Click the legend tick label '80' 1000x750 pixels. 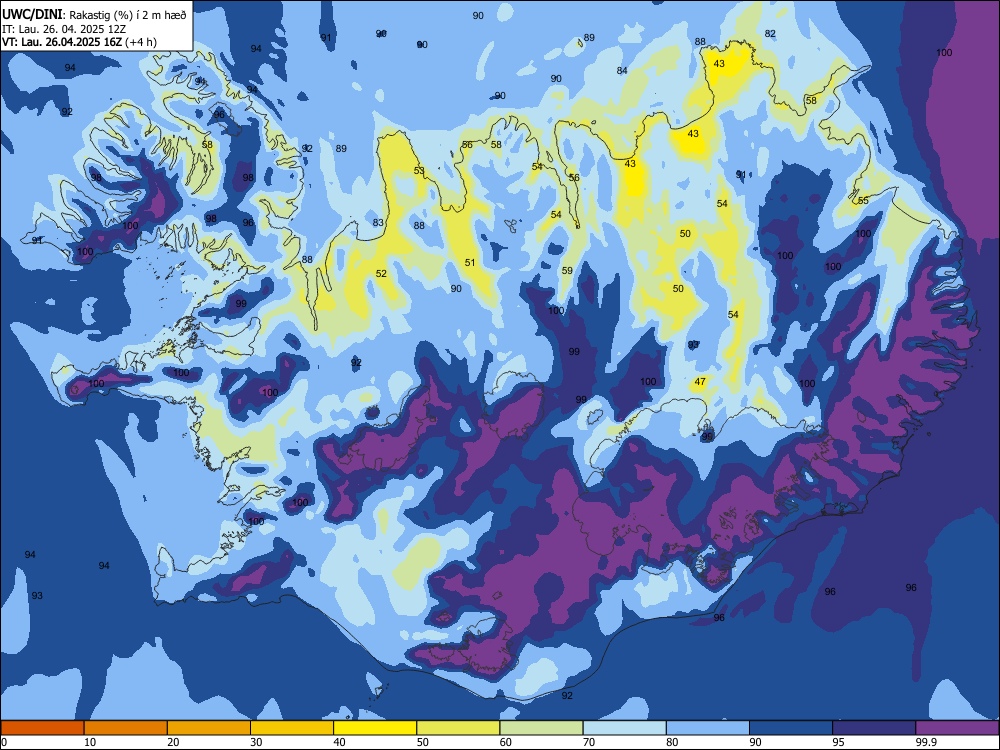pyautogui.click(x=672, y=742)
